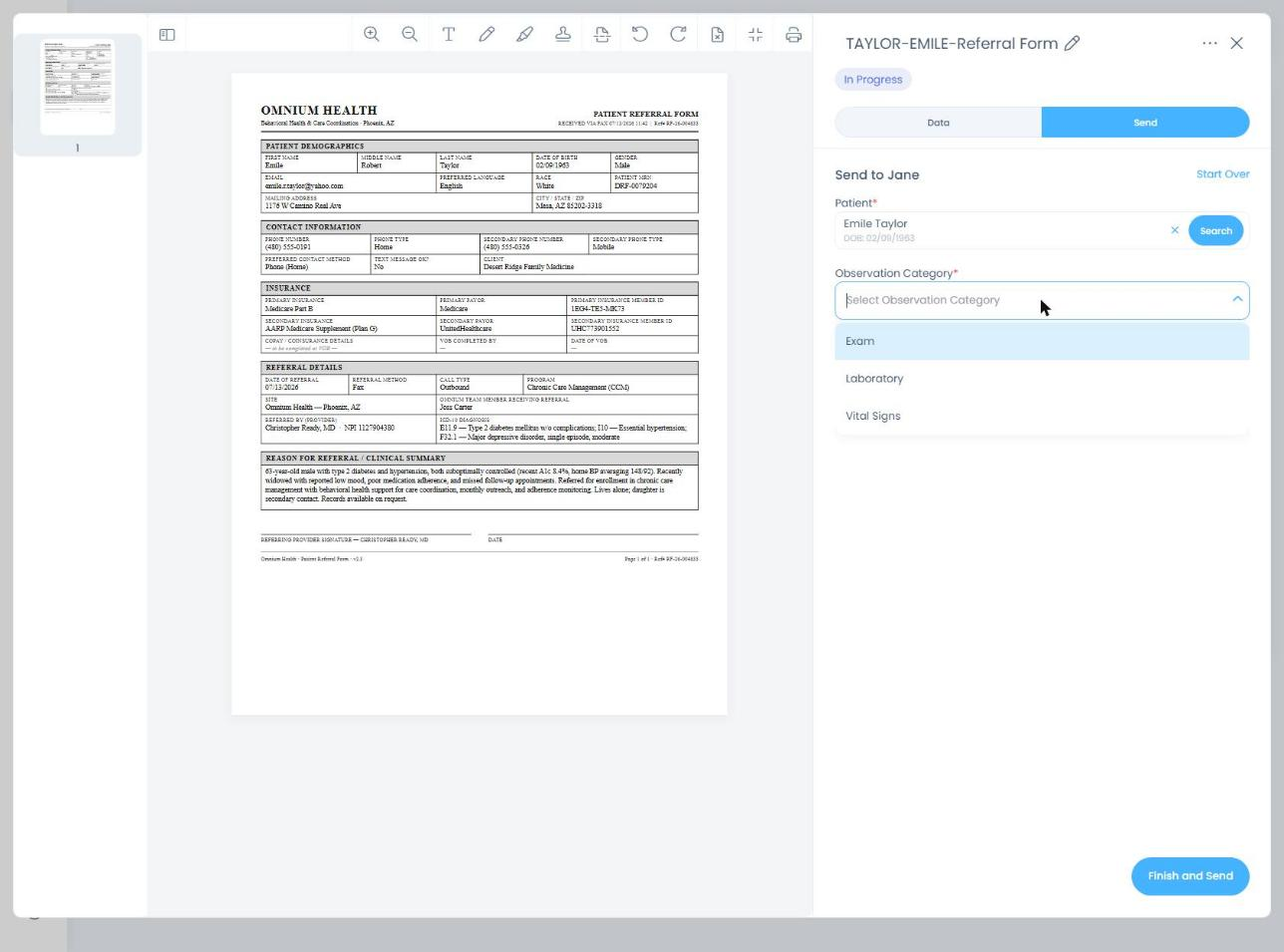Edit the document title with pencil icon
Screen dimensions: 1284x952
coord(1073,43)
